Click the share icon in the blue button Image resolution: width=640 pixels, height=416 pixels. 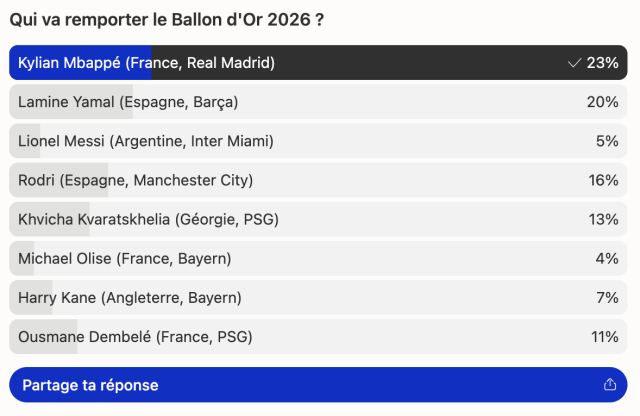(x=610, y=384)
